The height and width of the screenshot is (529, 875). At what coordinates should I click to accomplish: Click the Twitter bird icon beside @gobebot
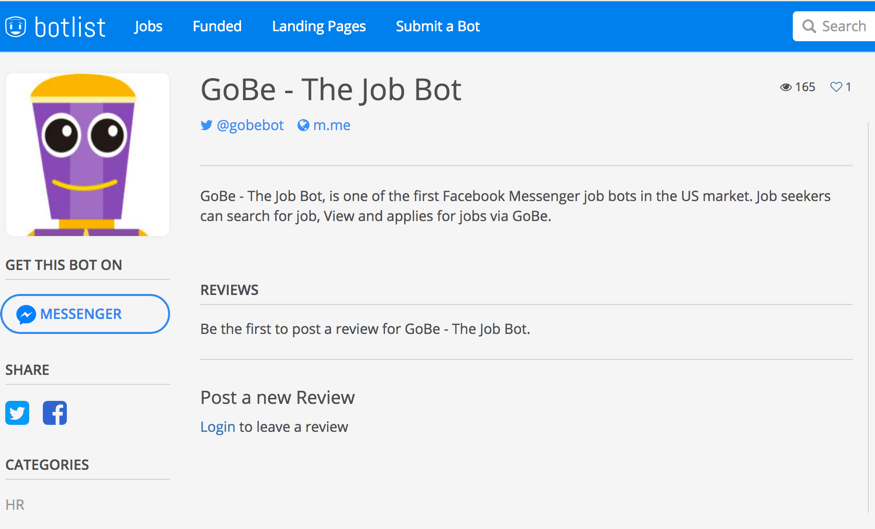(x=206, y=125)
